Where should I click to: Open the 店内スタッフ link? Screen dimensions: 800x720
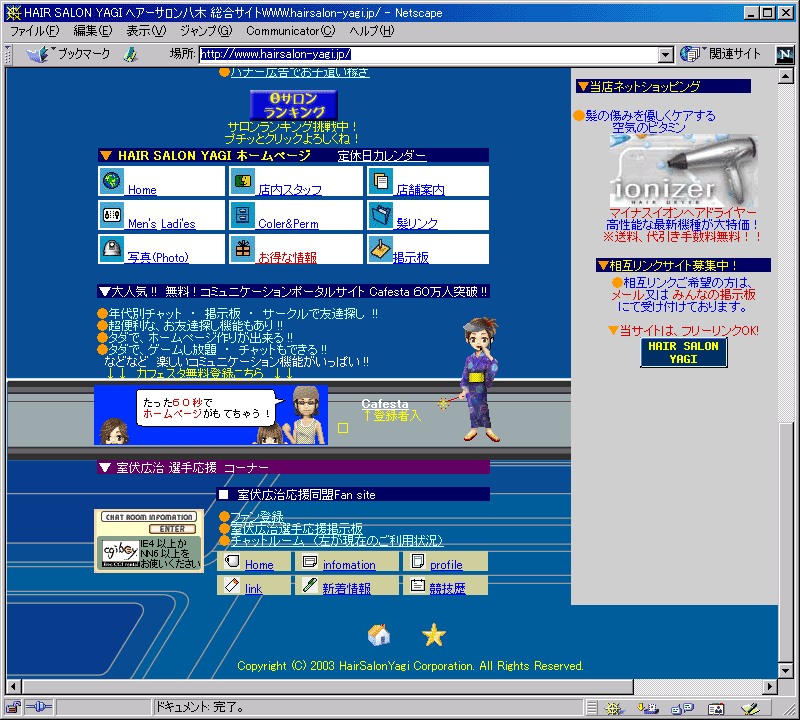click(x=290, y=190)
